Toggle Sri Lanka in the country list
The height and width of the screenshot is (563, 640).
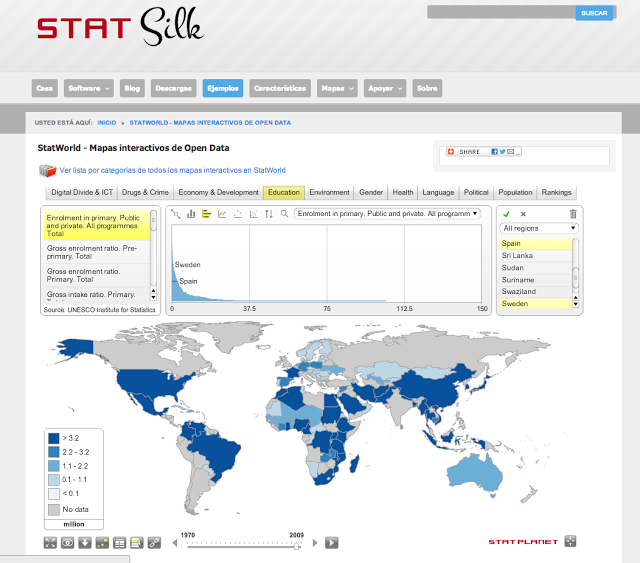click(x=536, y=256)
